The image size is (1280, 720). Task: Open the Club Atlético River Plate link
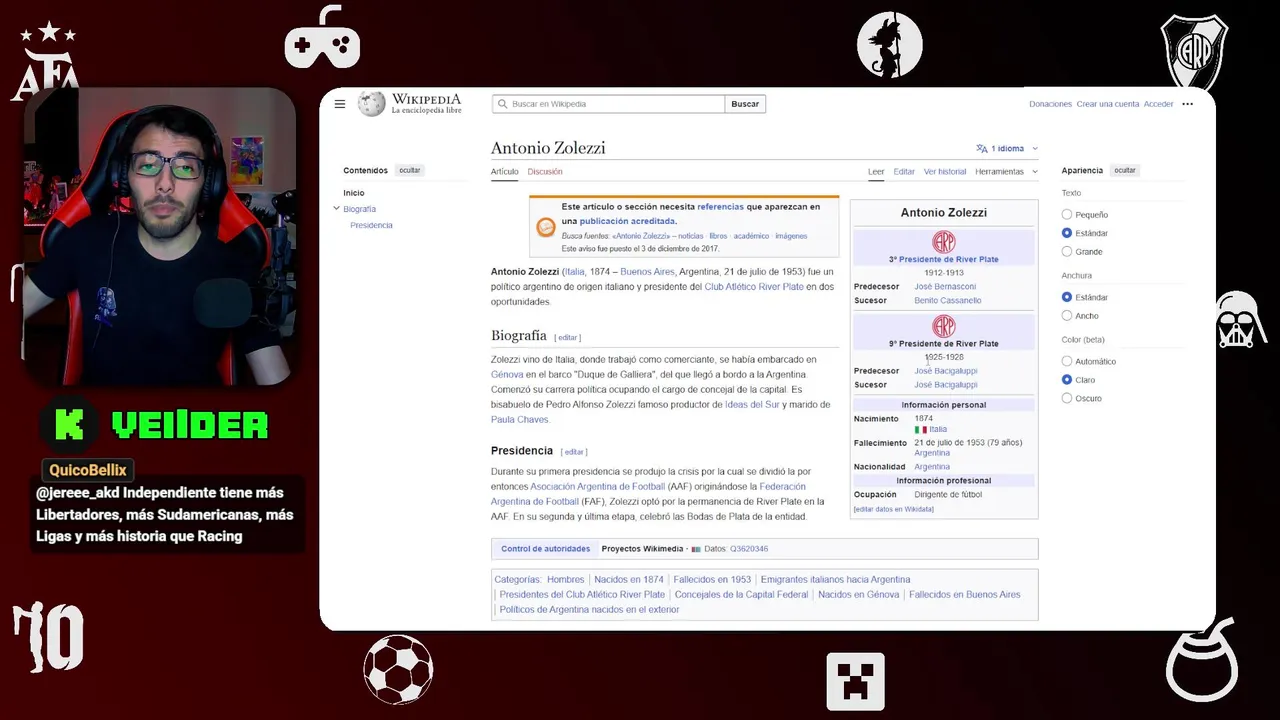point(754,287)
